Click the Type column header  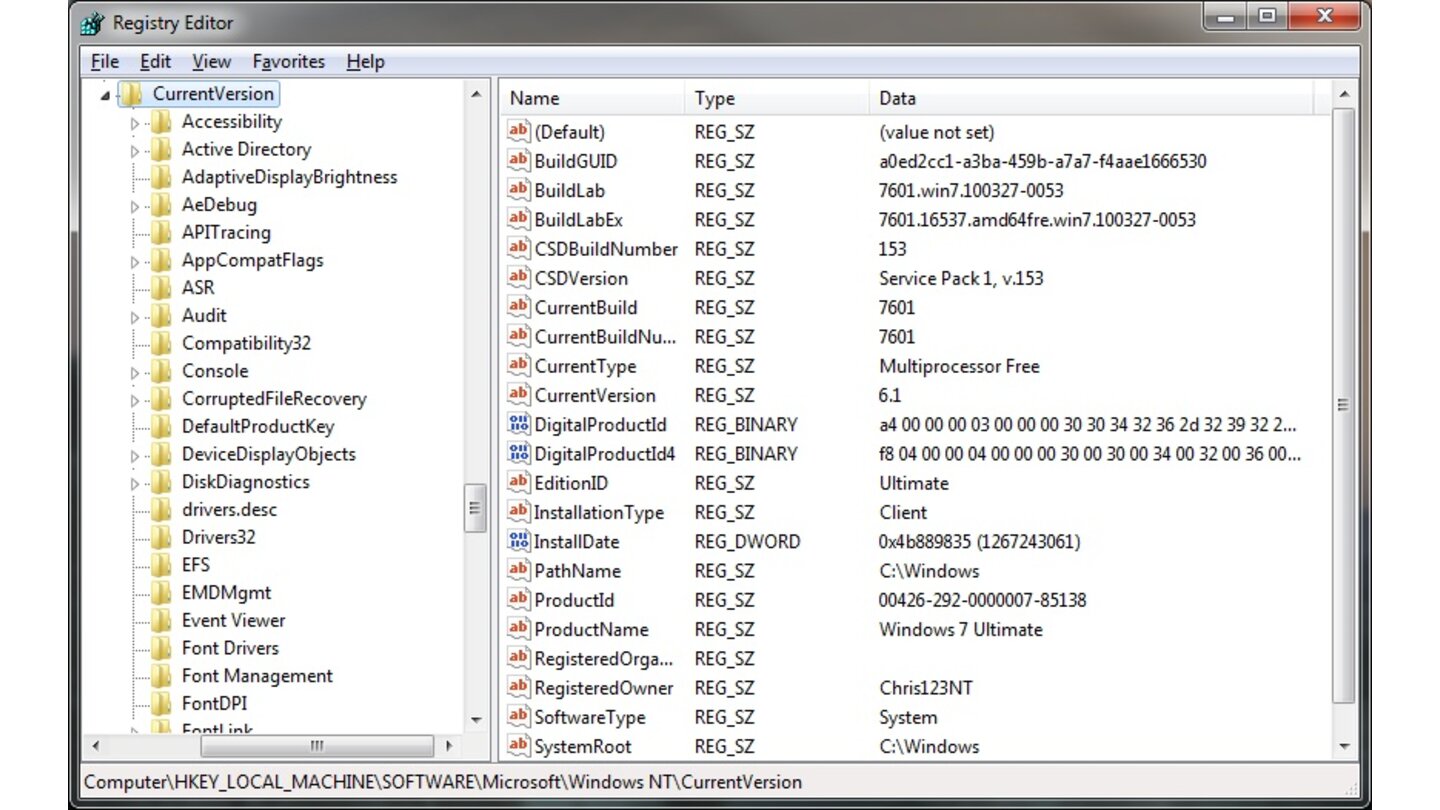[x=777, y=98]
